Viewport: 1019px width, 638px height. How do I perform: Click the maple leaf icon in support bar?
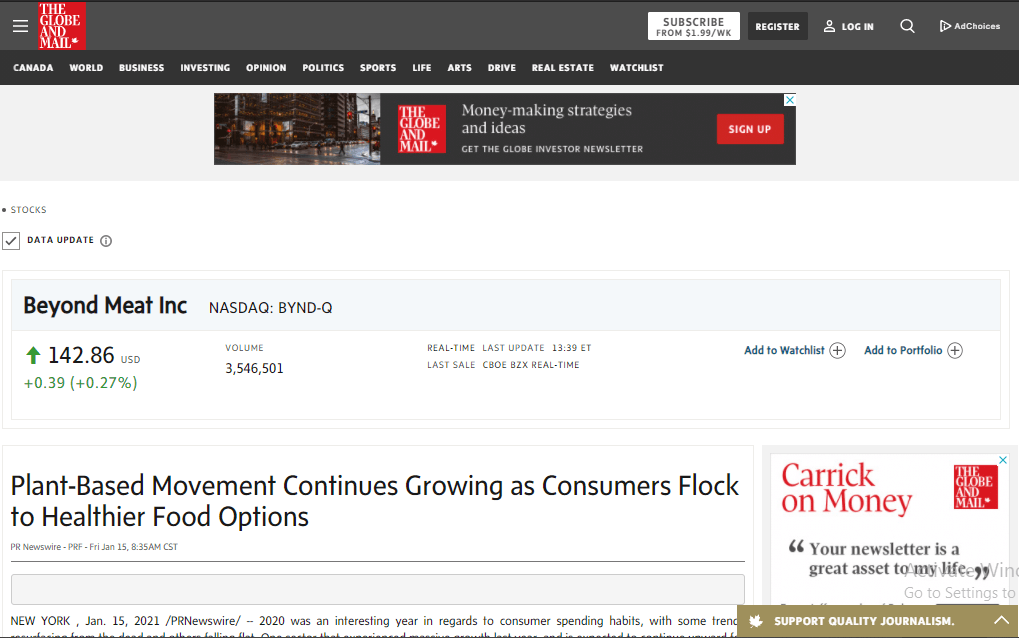pos(756,621)
